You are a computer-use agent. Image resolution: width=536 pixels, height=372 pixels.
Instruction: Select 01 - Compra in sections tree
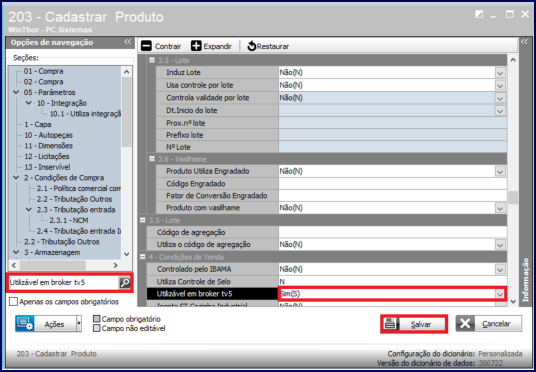coord(43,71)
